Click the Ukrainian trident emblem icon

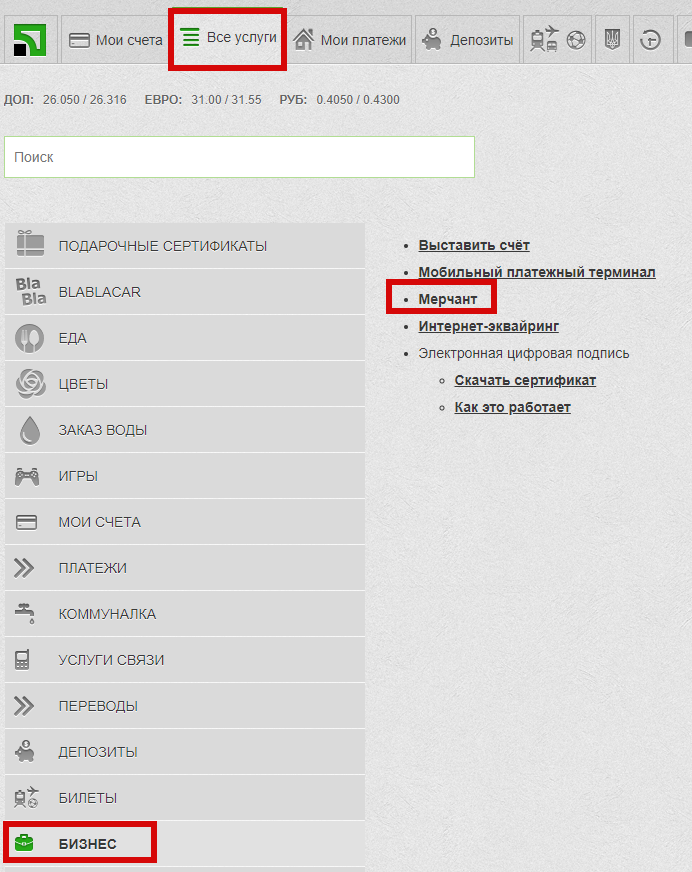tap(612, 40)
